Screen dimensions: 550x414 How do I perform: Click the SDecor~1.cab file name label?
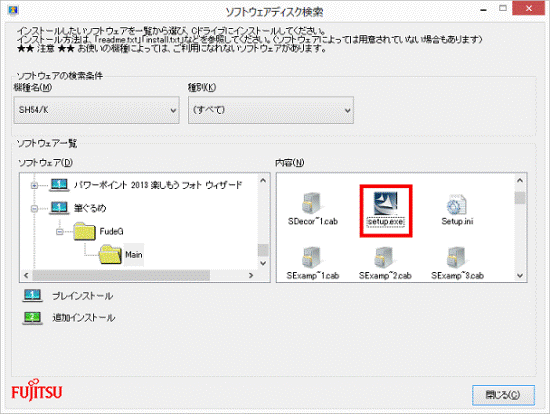point(313,221)
